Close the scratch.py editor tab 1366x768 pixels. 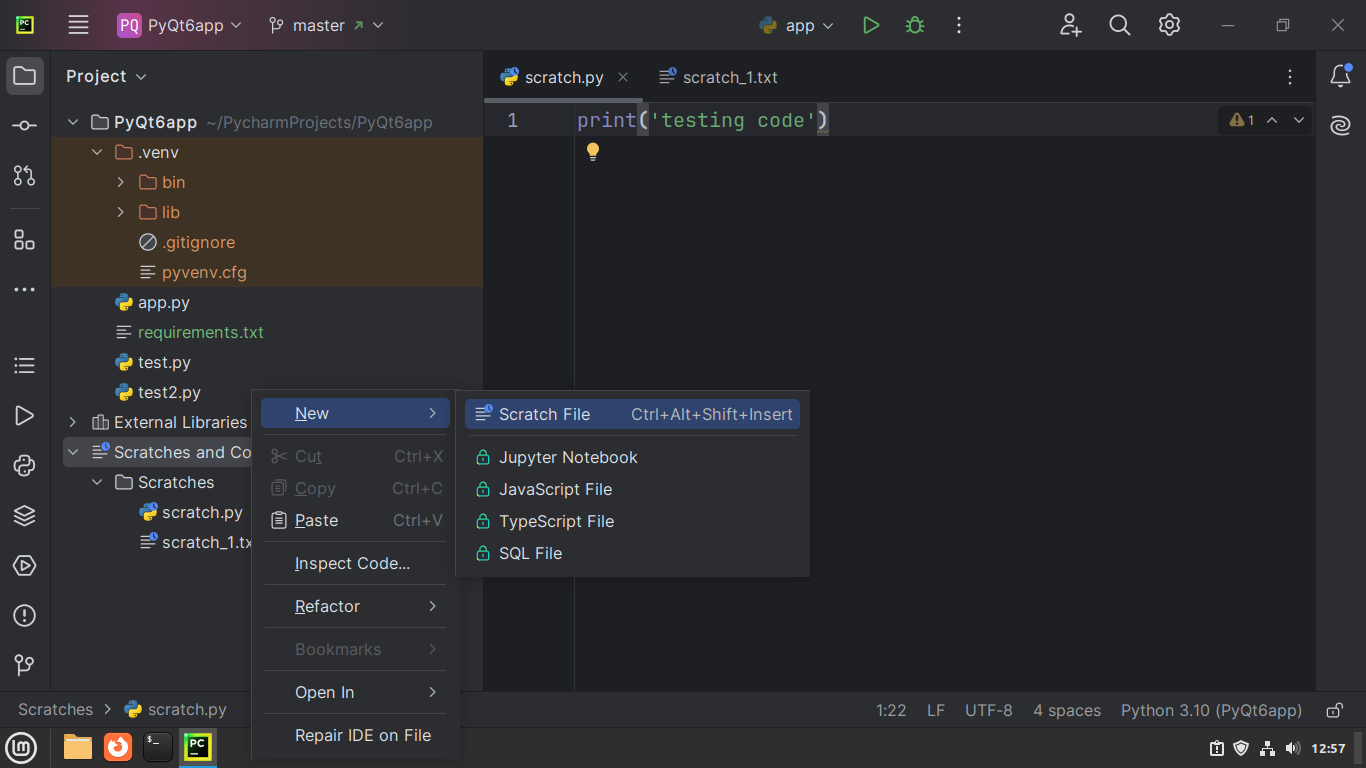click(624, 77)
